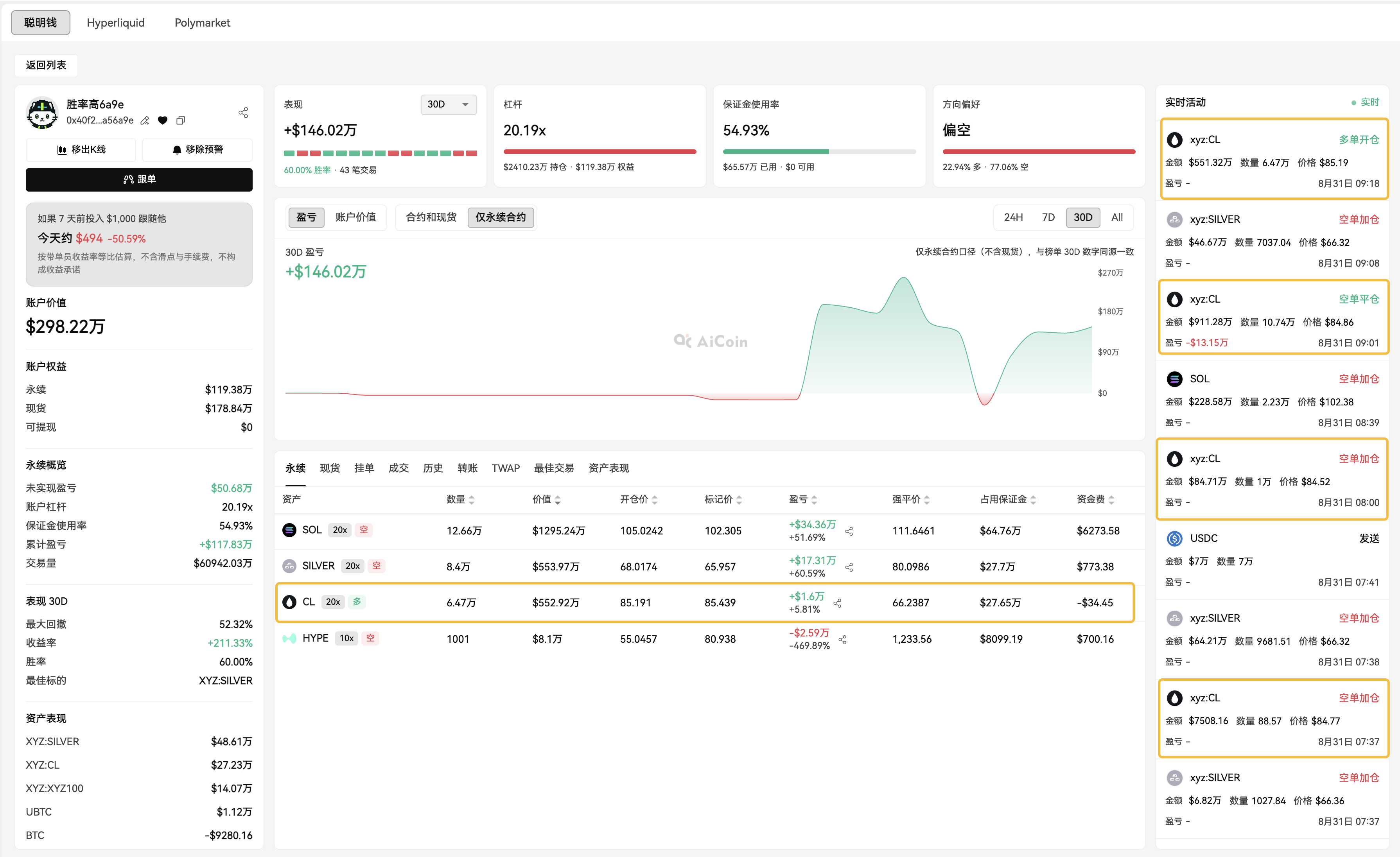The height and width of the screenshot is (857, 1400).
Task: Click the margin usage progress bar
Action: (819, 152)
